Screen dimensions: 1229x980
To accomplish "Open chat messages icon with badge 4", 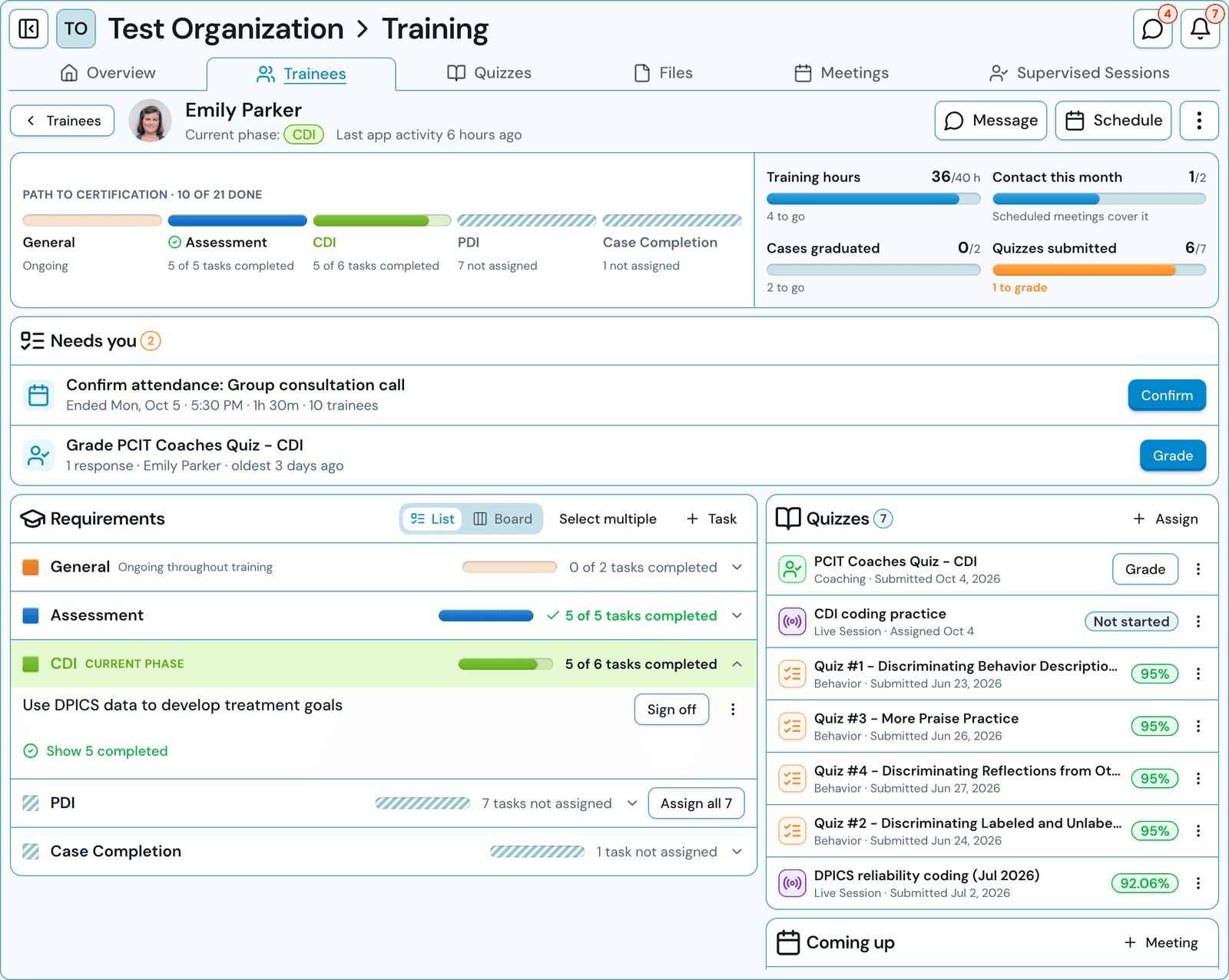I will [x=1153, y=29].
